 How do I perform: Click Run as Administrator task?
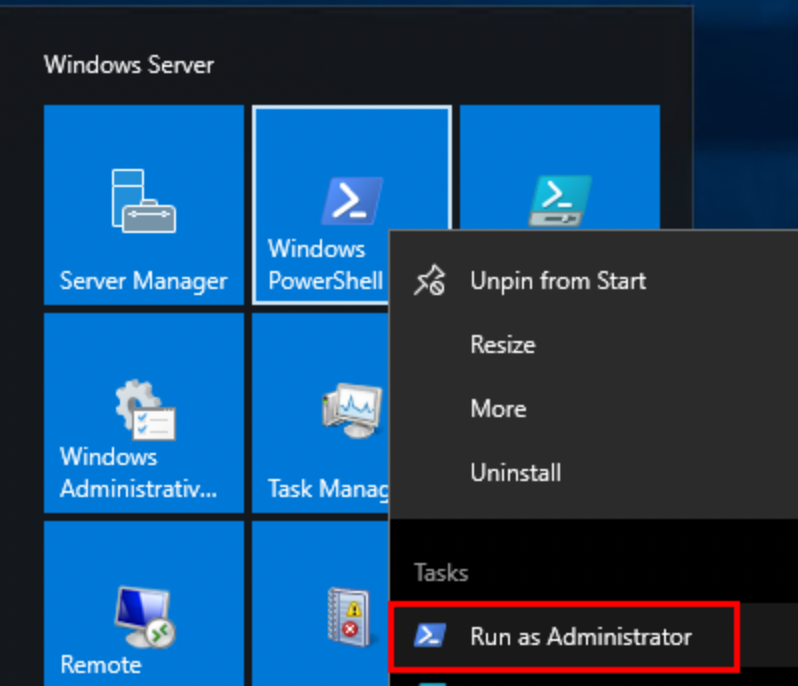click(x=593, y=636)
